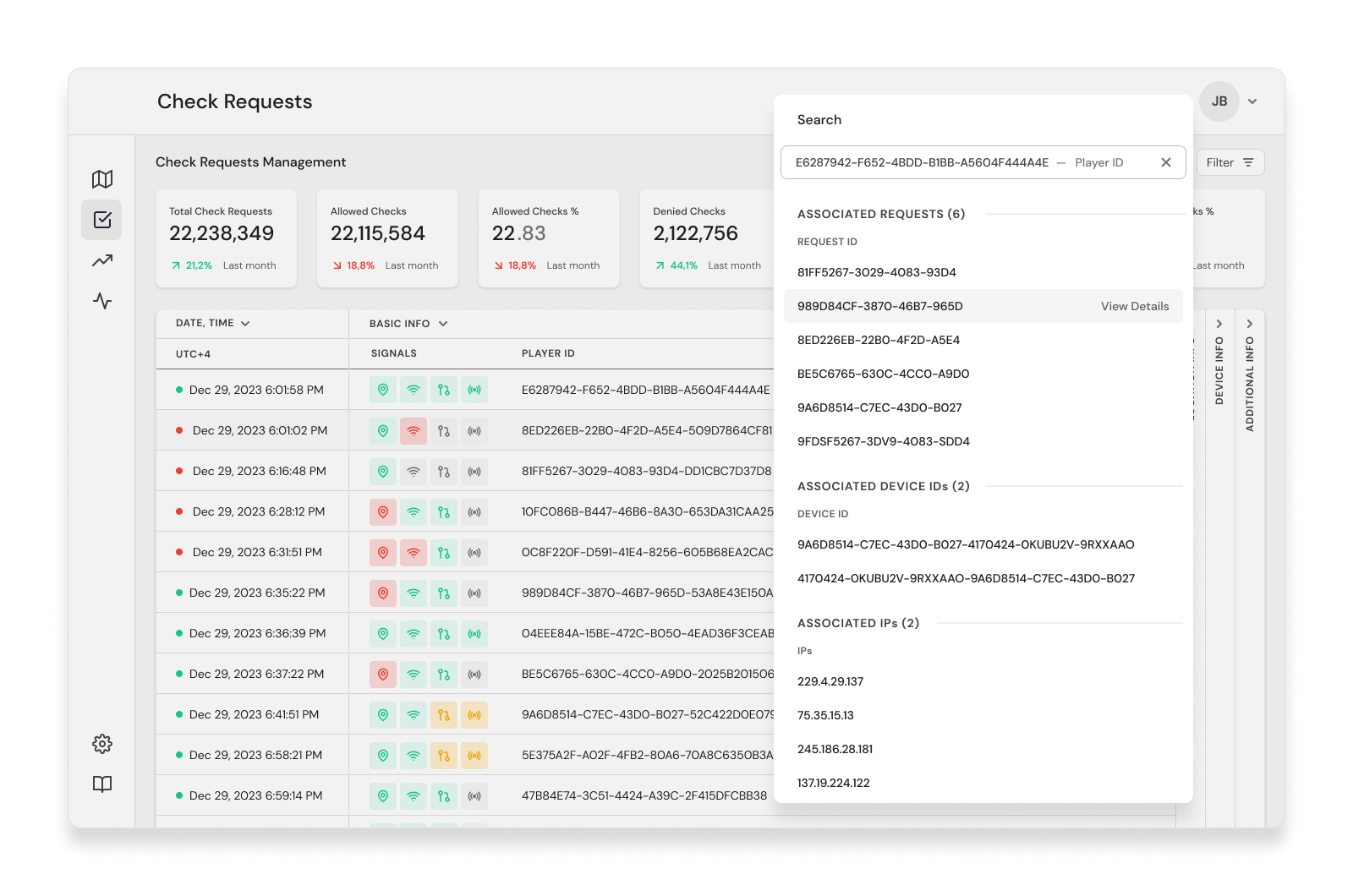
Task: Click red wifi signal icon on 6:01:02 PM row
Action: (x=414, y=431)
